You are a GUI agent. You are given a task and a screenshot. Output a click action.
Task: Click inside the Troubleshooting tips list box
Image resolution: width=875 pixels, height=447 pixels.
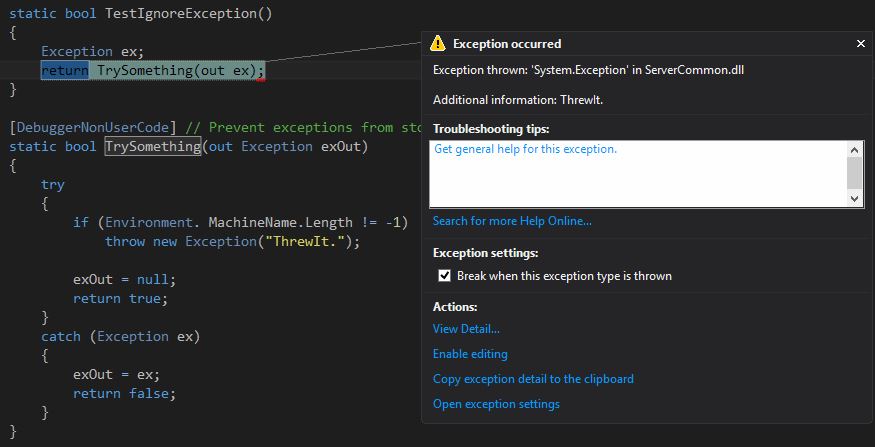coord(638,174)
